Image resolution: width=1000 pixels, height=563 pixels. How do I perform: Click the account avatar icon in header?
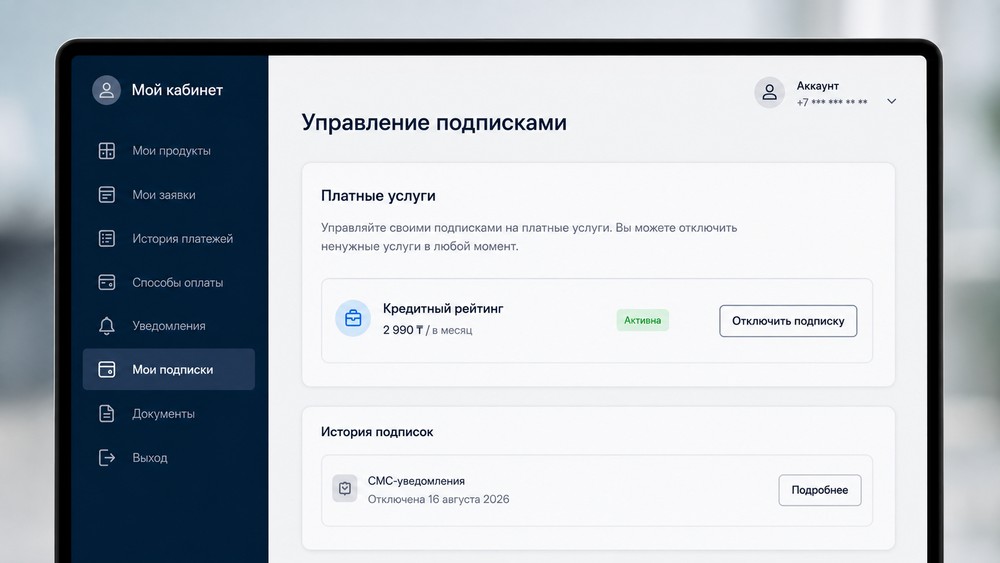point(769,92)
